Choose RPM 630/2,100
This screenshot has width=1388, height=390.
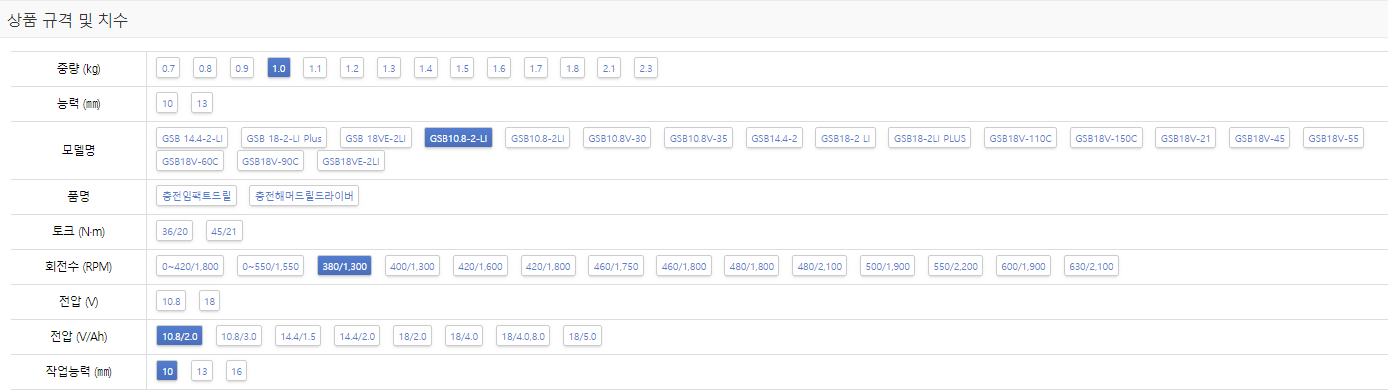1091,266
